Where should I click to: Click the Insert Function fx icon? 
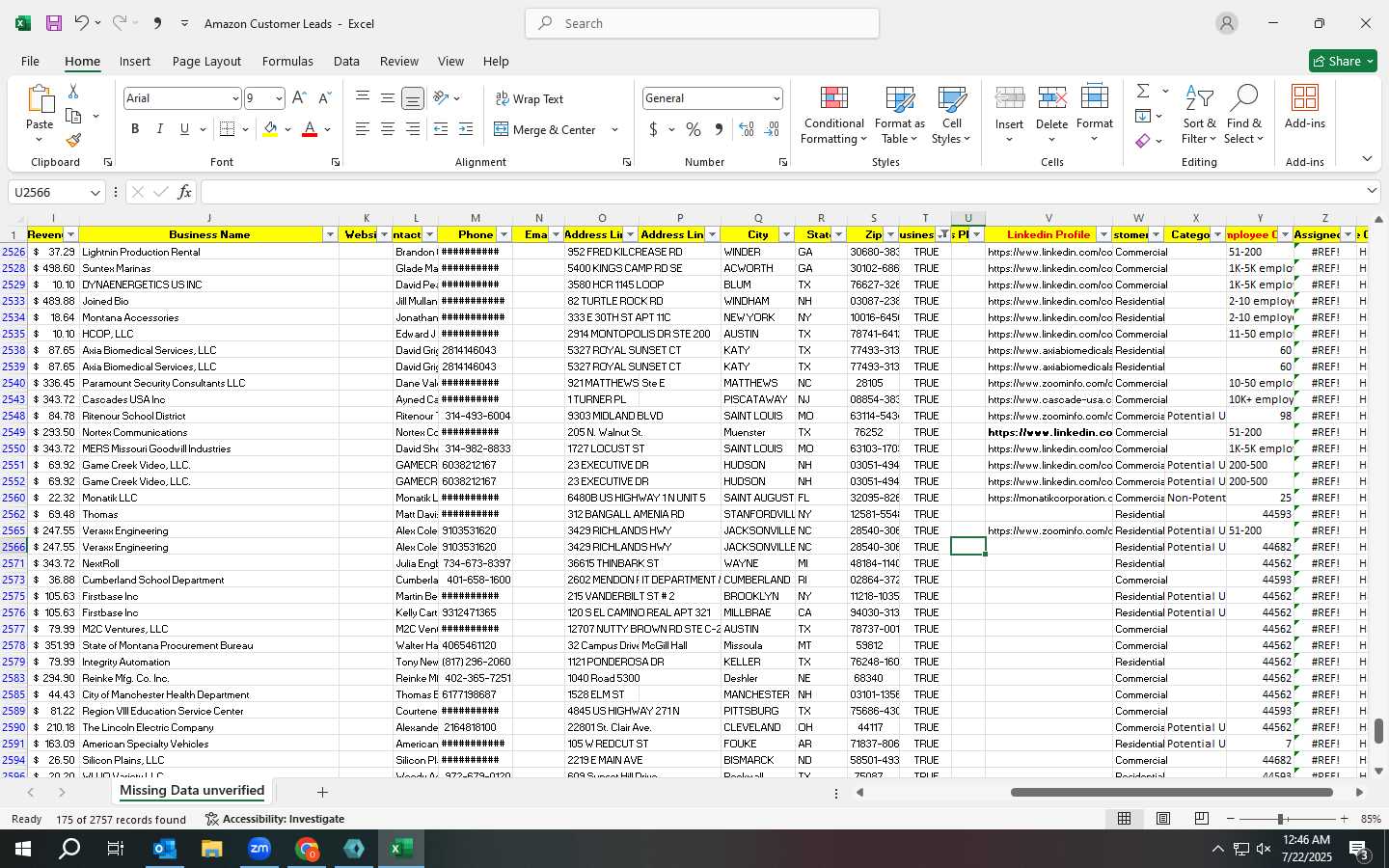pos(184,192)
